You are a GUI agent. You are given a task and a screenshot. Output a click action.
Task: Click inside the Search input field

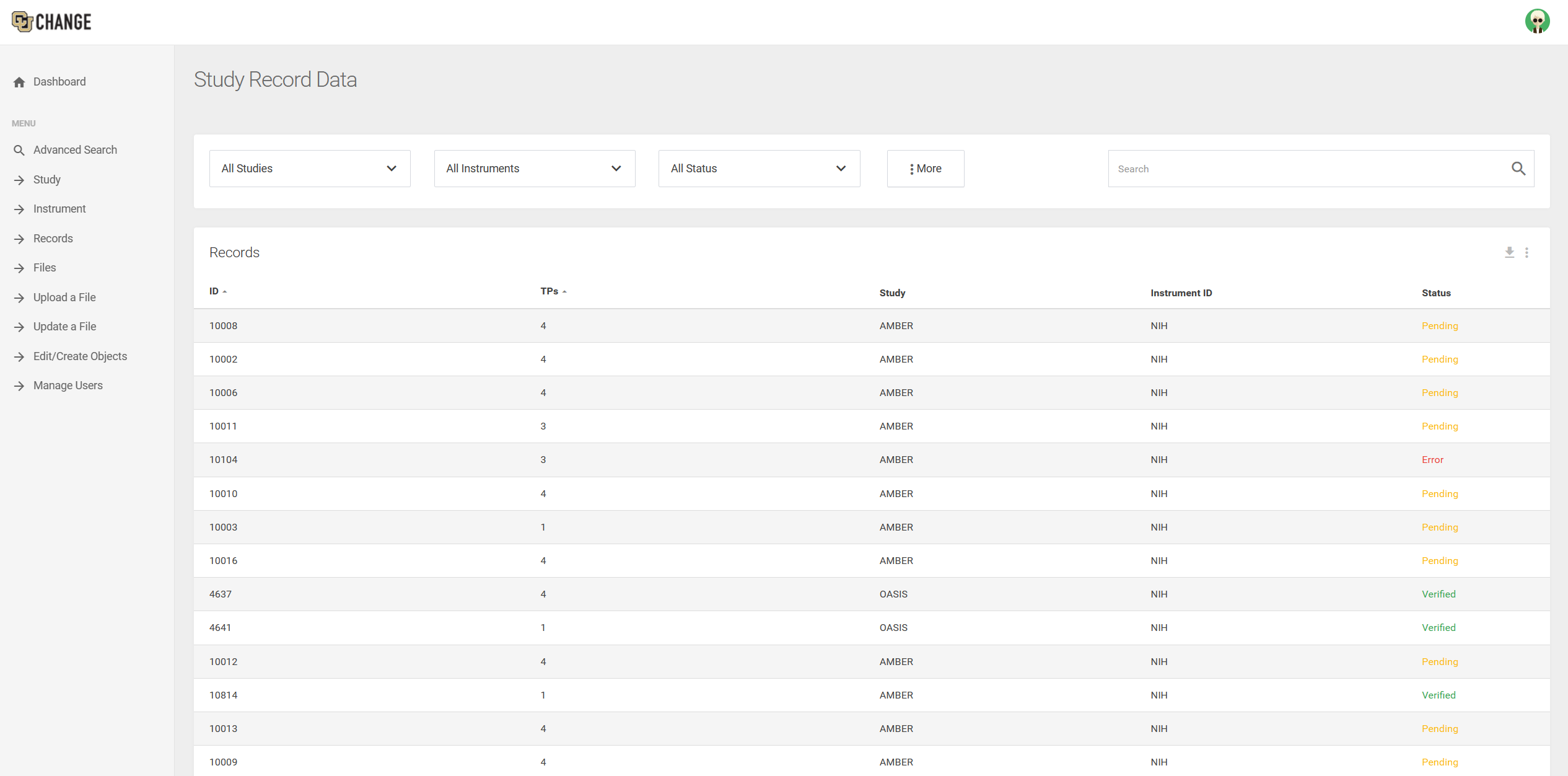point(1301,168)
